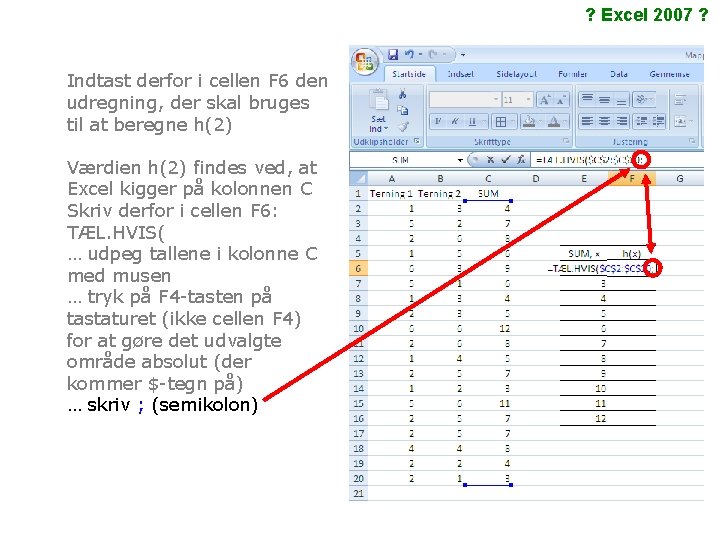Image resolution: width=720 pixels, height=540 pixels.
Task: Select column G header
Action: click(x=680, y=178)
